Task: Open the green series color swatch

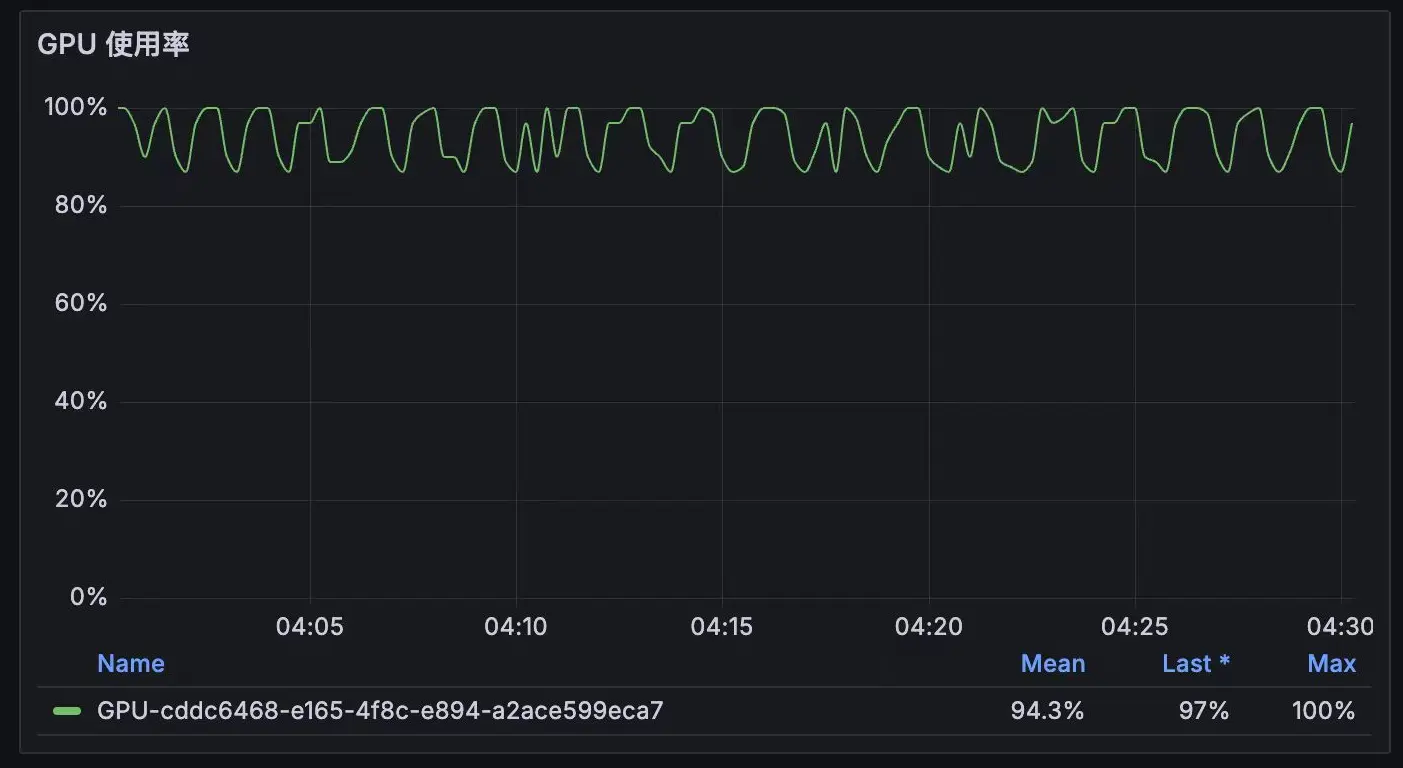Action: coord(67,711)
